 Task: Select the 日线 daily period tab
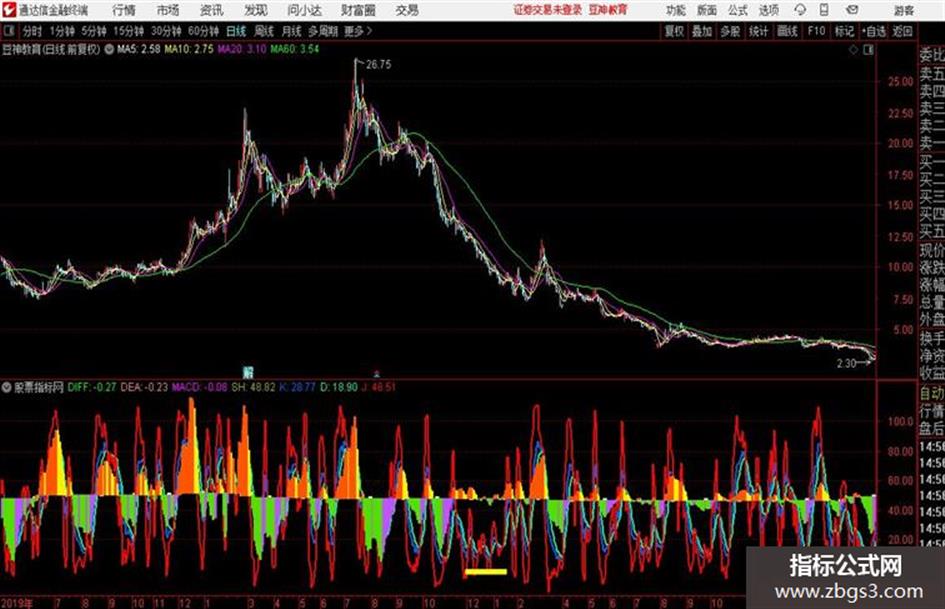coord(236,31)
